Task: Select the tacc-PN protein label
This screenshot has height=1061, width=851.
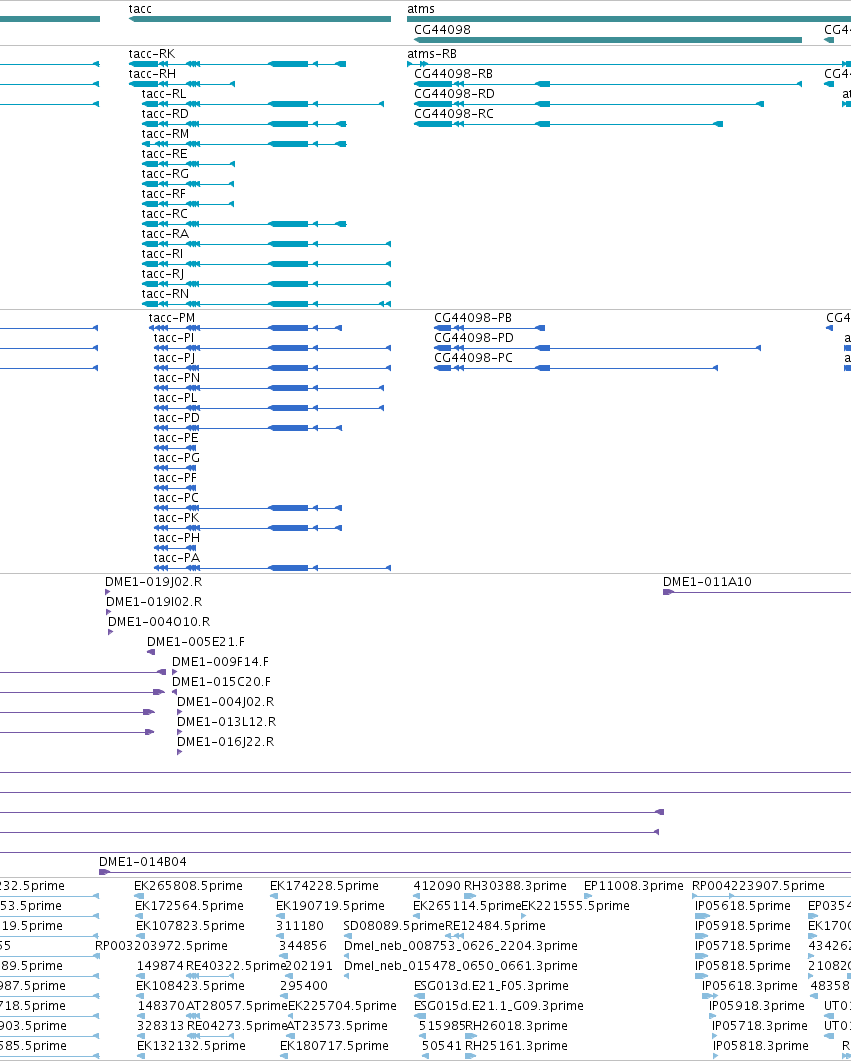Action: pos(177,378)
